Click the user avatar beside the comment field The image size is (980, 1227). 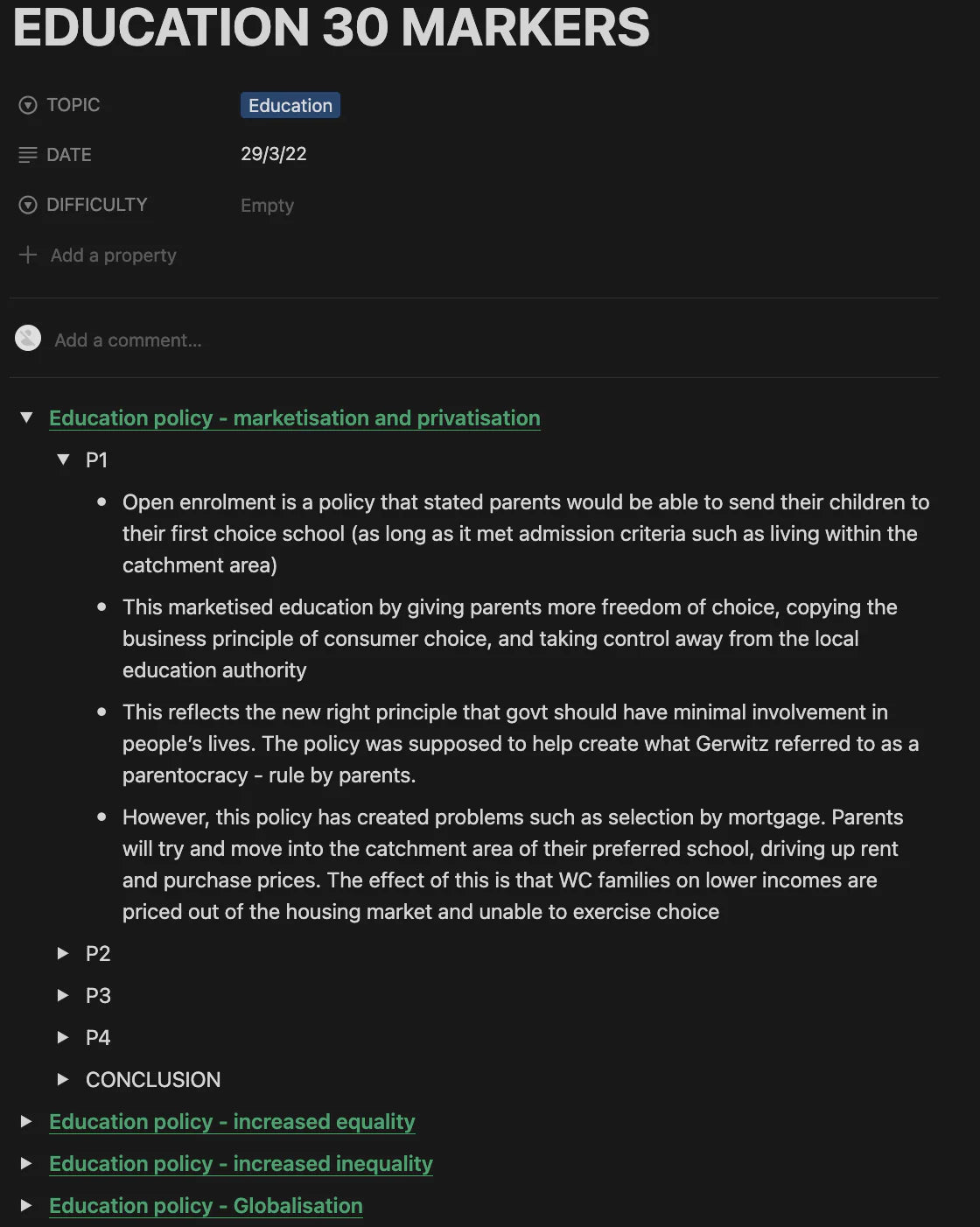tap(28, 339)
